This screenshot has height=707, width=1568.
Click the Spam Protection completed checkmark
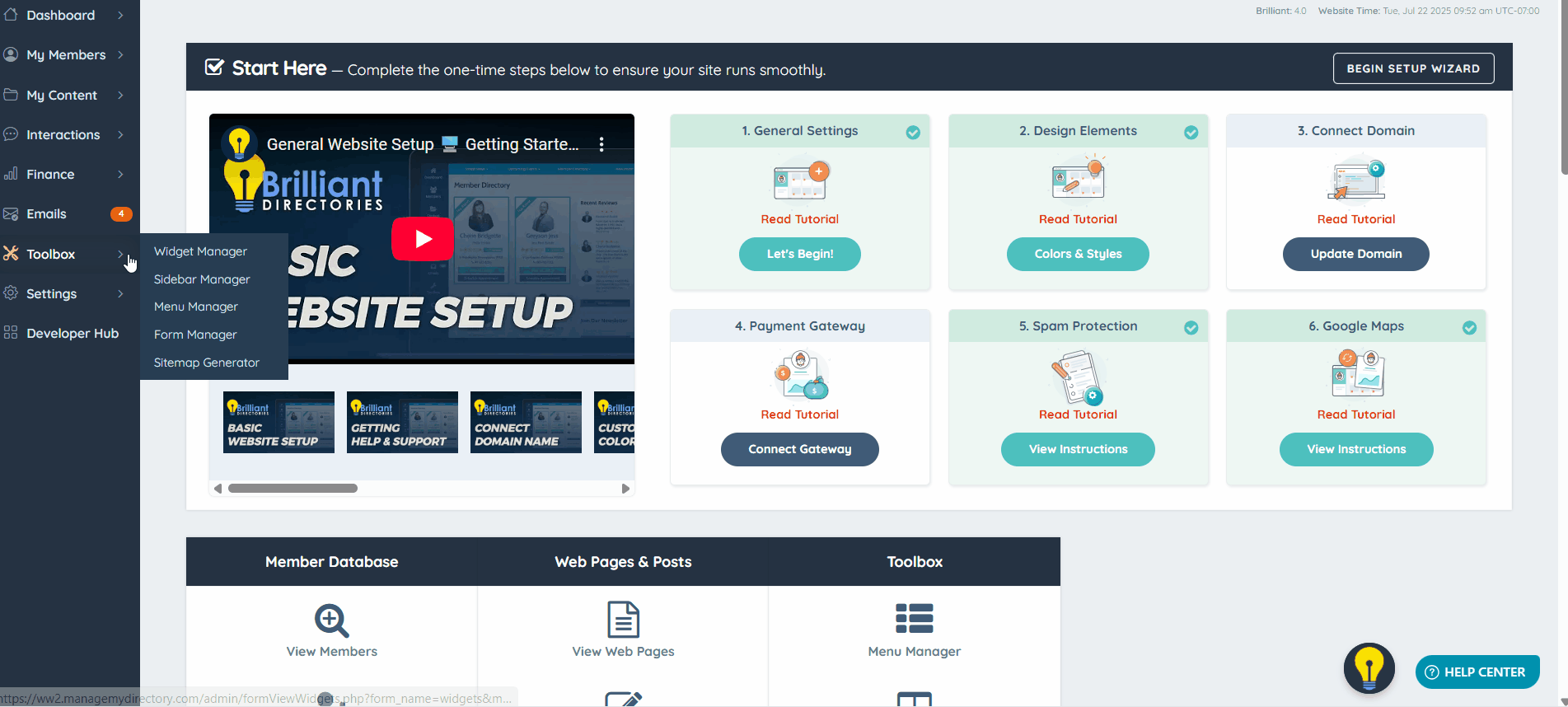pos(1191,327)
